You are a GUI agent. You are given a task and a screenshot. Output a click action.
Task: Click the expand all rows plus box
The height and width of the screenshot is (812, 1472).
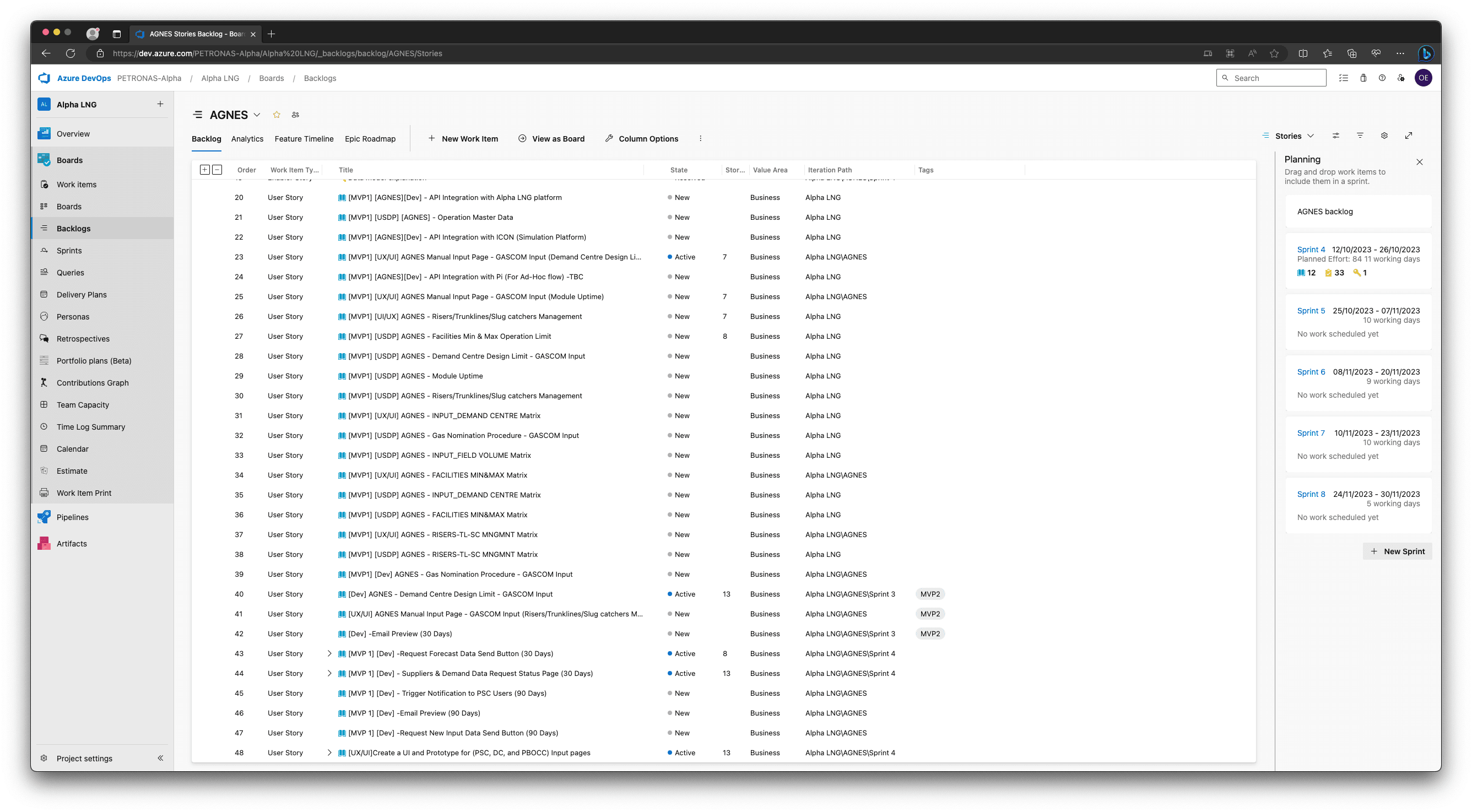coord(204,170)
